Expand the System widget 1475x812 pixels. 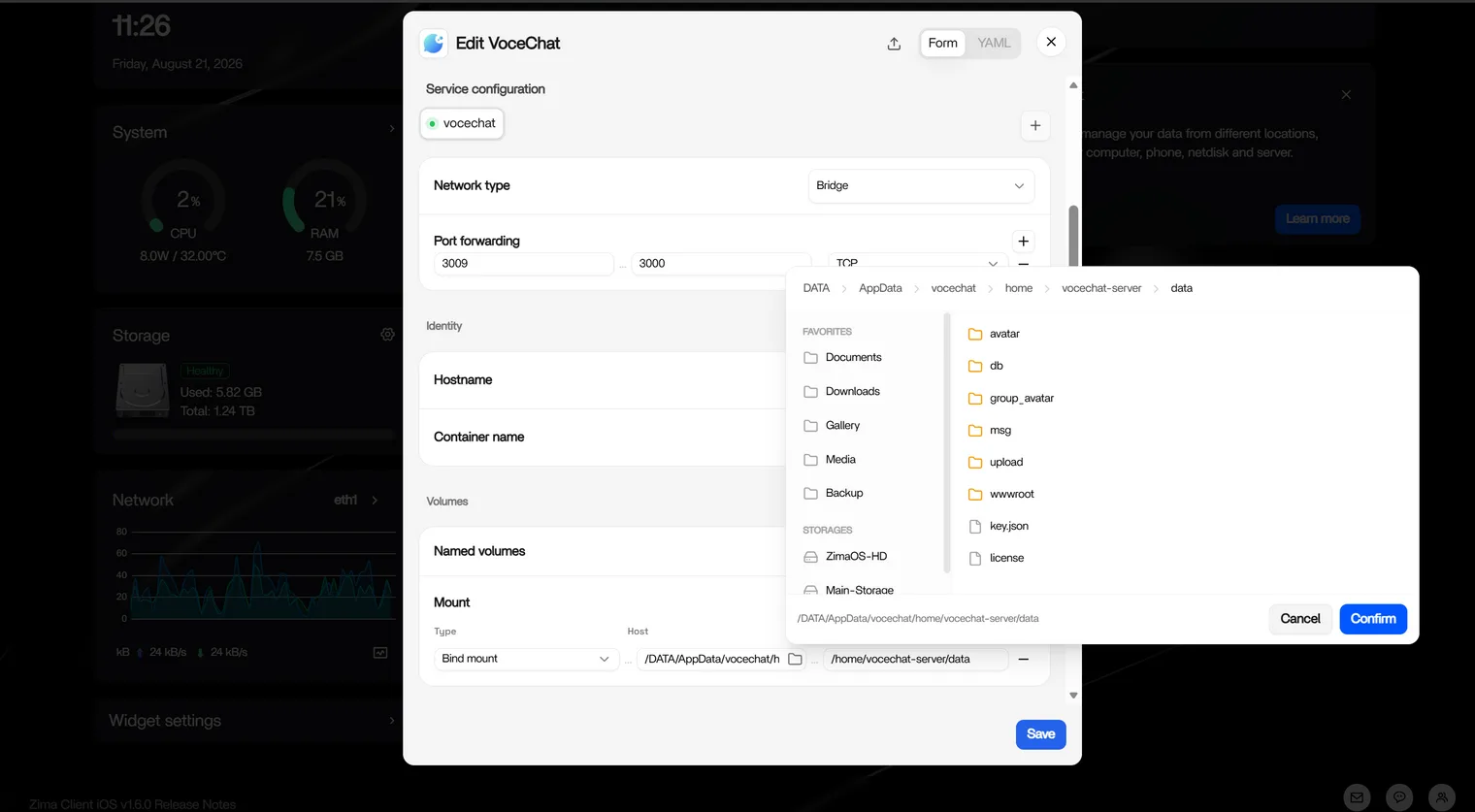click(x=391, y=129)
